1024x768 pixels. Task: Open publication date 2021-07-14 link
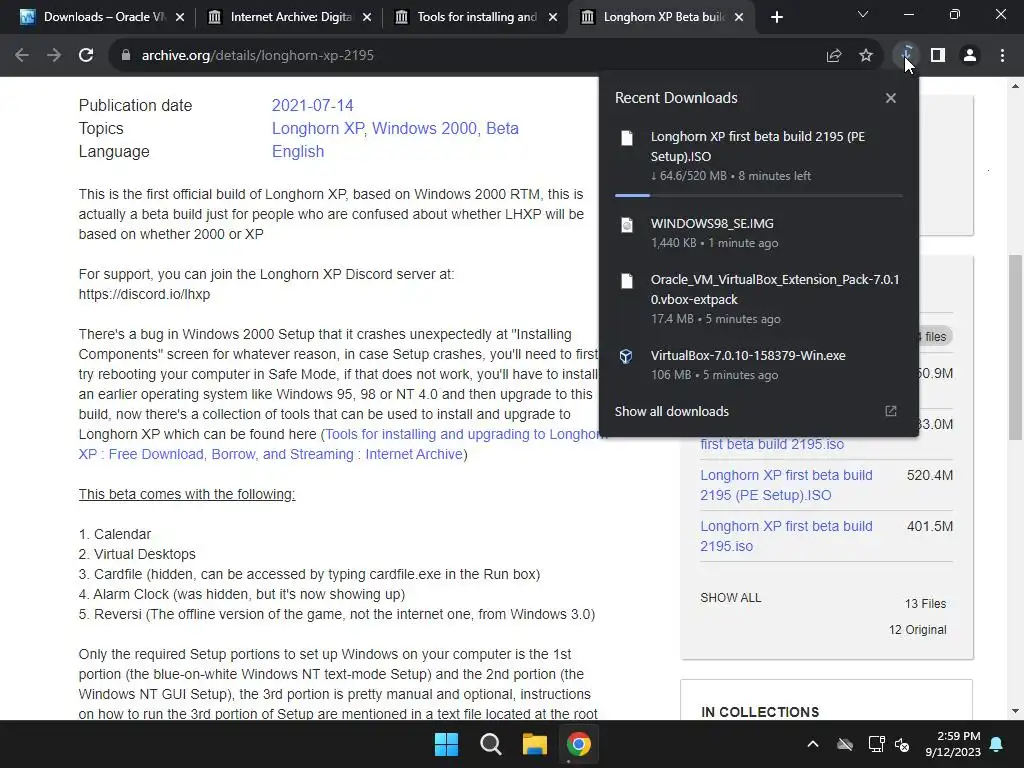tap(312, 105)
